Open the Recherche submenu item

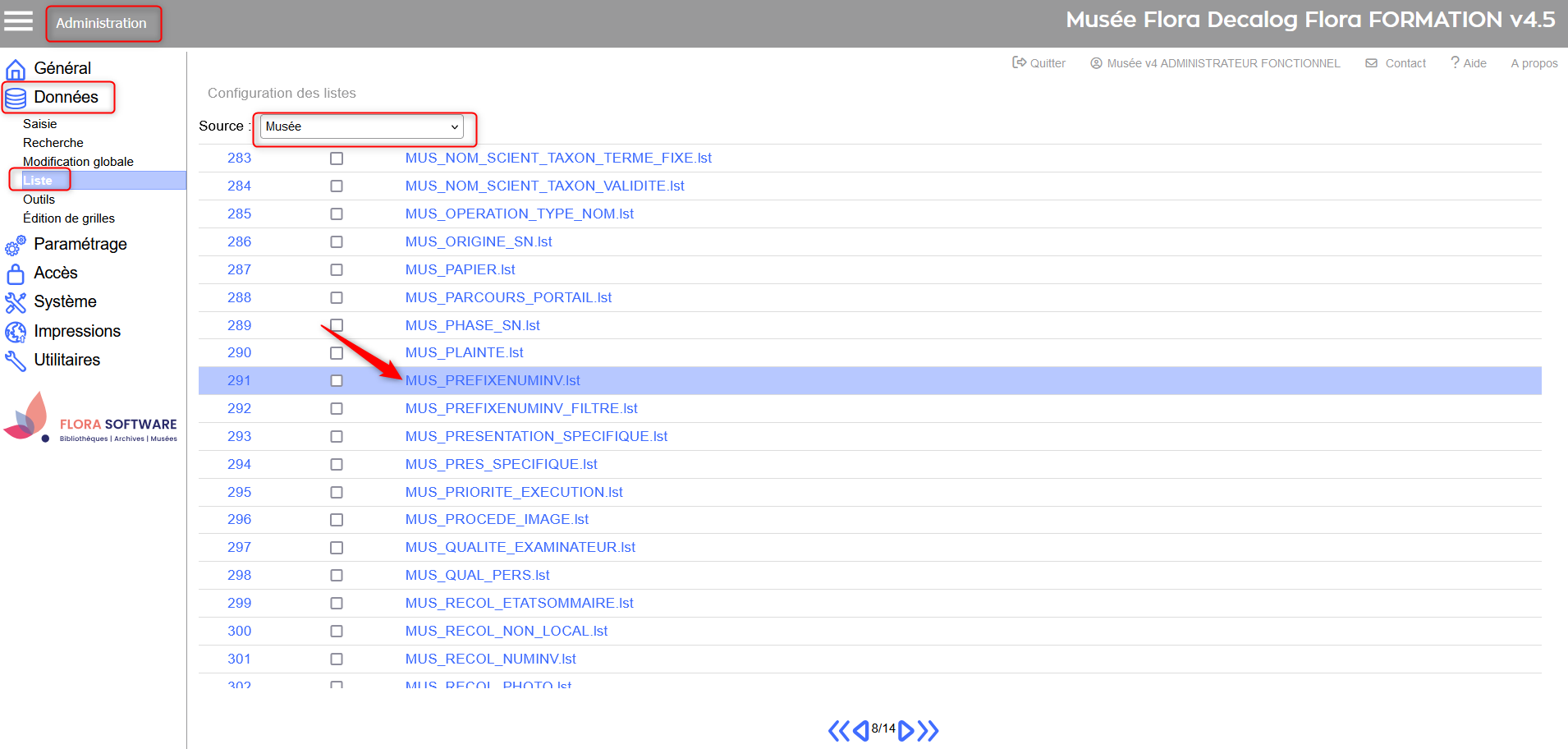tap(53, 143)
